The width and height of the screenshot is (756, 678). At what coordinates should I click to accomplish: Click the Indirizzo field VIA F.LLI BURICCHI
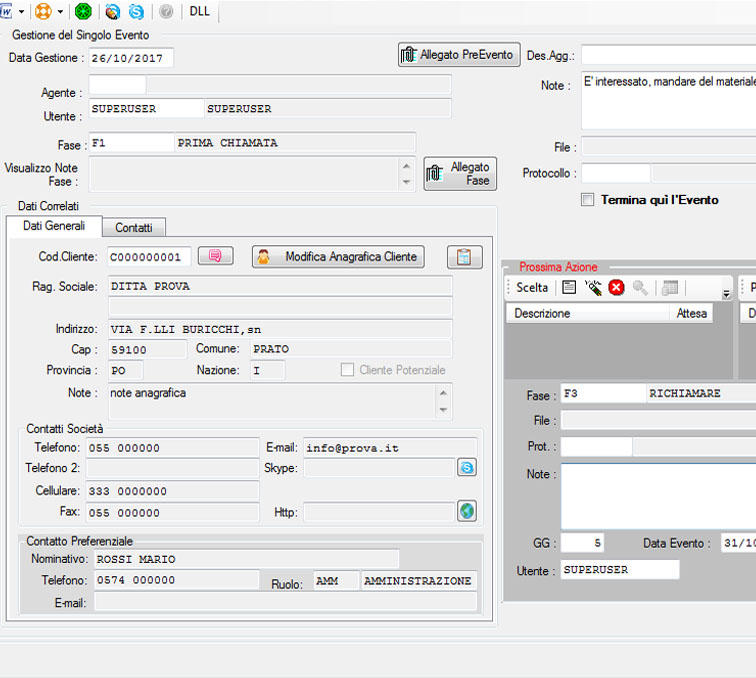pos(280,329)
